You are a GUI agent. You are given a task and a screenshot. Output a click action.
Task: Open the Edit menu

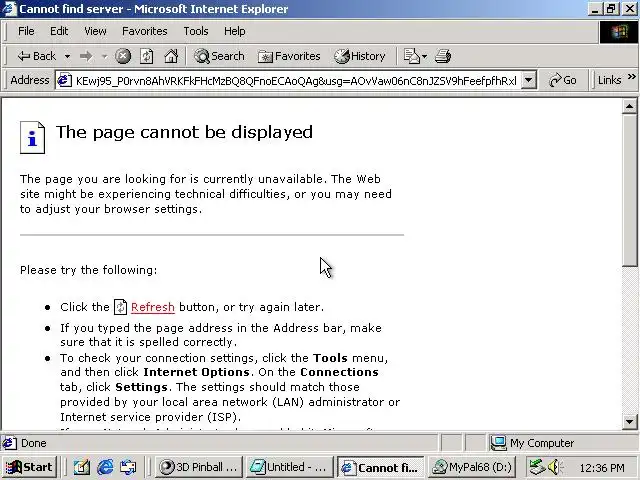click(x=59, y=31)
